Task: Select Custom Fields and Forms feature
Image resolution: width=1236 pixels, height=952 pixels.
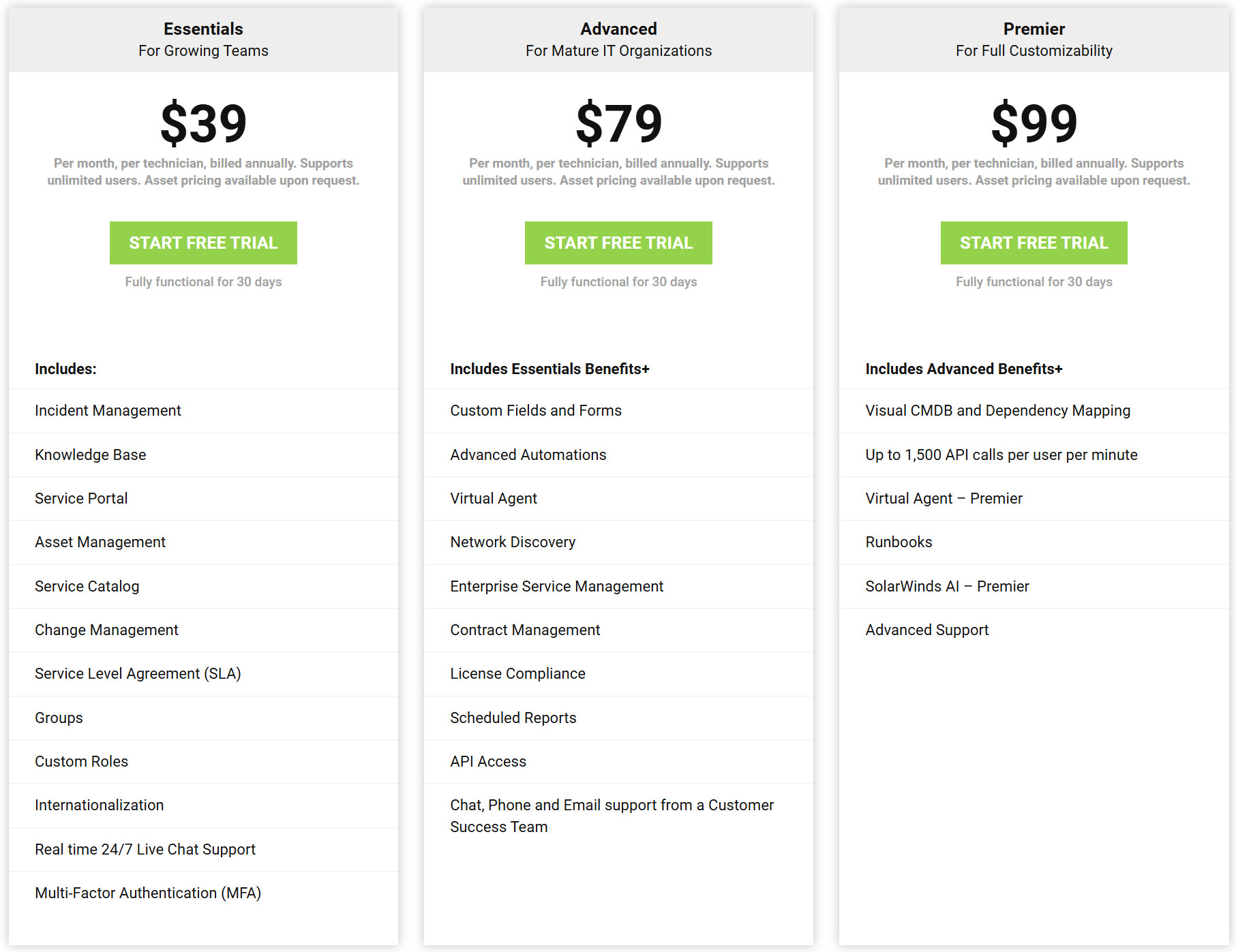Action: [536, 410]
